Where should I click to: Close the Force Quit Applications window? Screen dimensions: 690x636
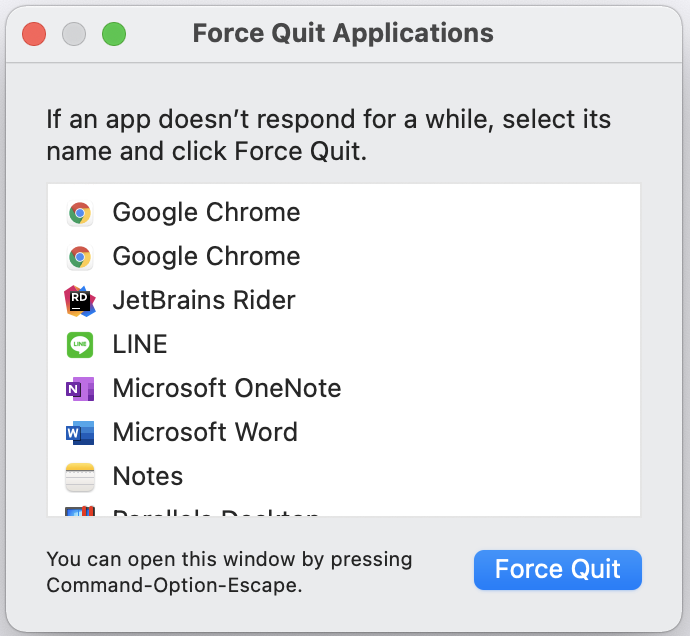coord(34,33)
